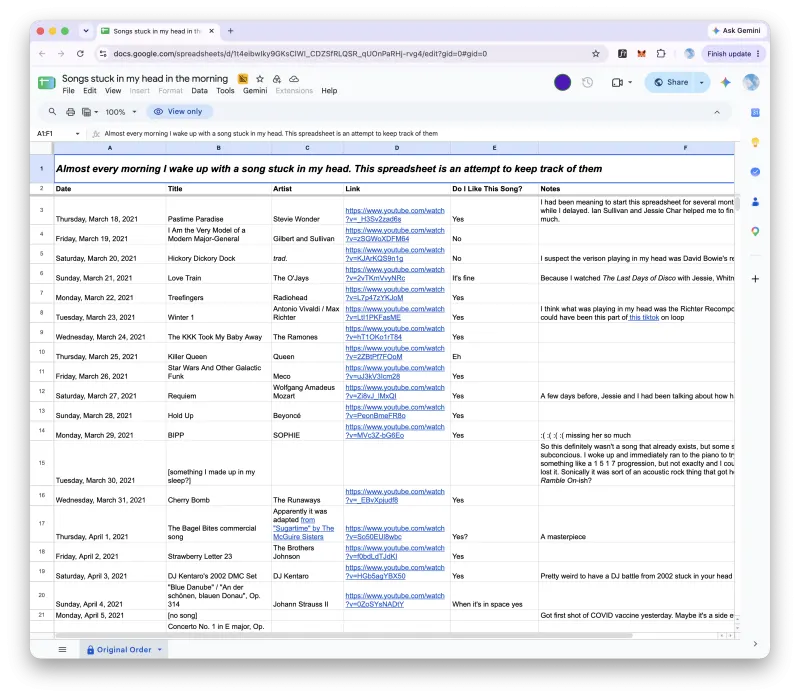Open a new browser tab

(x=231, y=31)
